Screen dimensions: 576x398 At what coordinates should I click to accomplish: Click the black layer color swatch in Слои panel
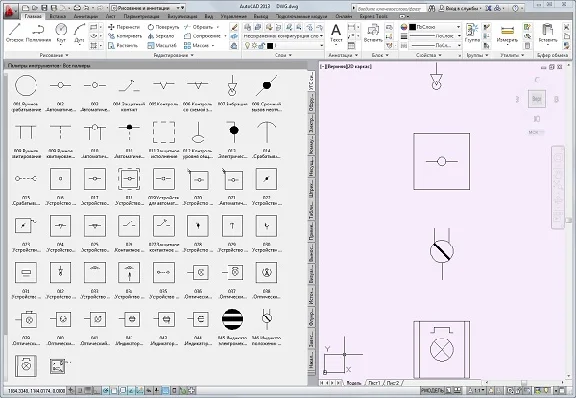tap(270, 45)
